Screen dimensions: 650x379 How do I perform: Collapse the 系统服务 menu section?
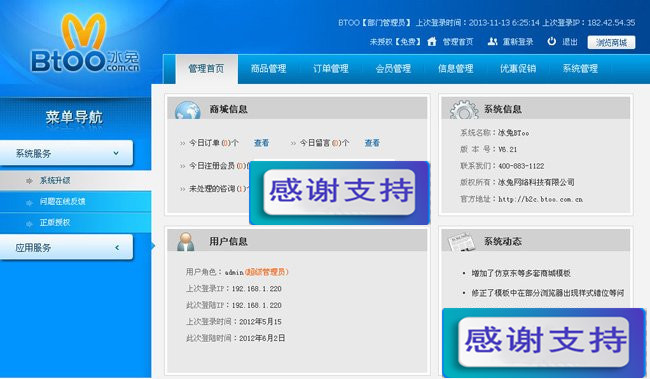116,153
